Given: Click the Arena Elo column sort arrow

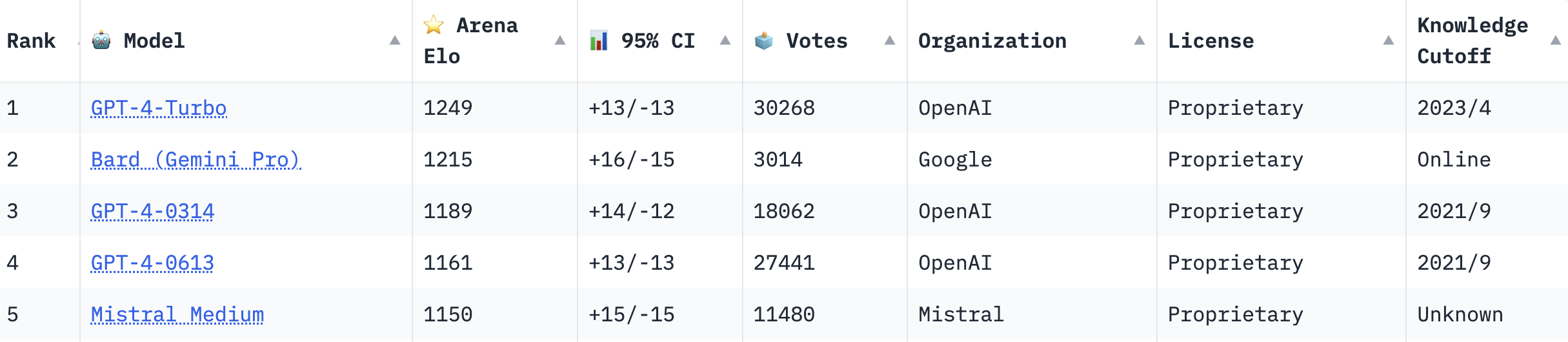Looking at the screenshot, I should click(x=560, y=41).
